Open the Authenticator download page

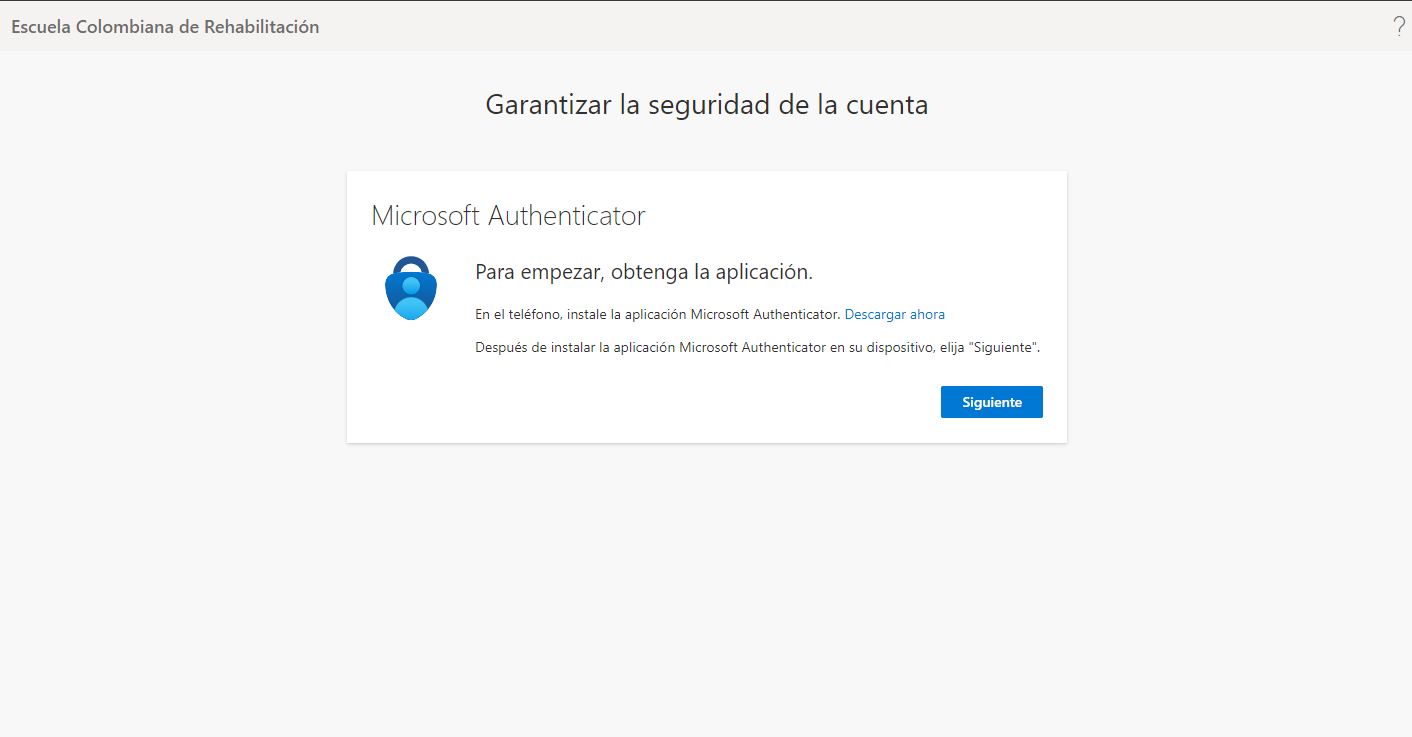coord(894,314)
